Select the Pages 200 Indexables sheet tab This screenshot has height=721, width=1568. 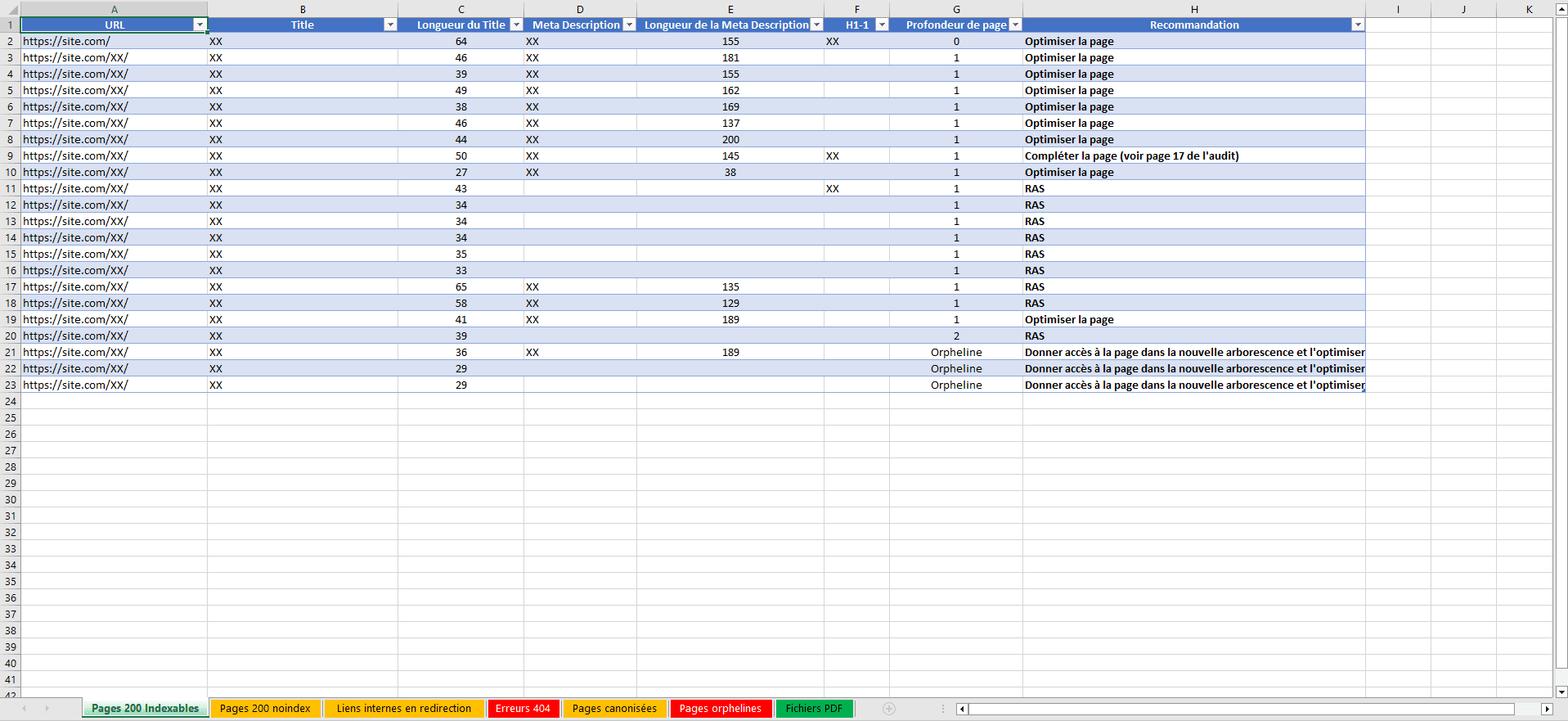tap(145, 709)
